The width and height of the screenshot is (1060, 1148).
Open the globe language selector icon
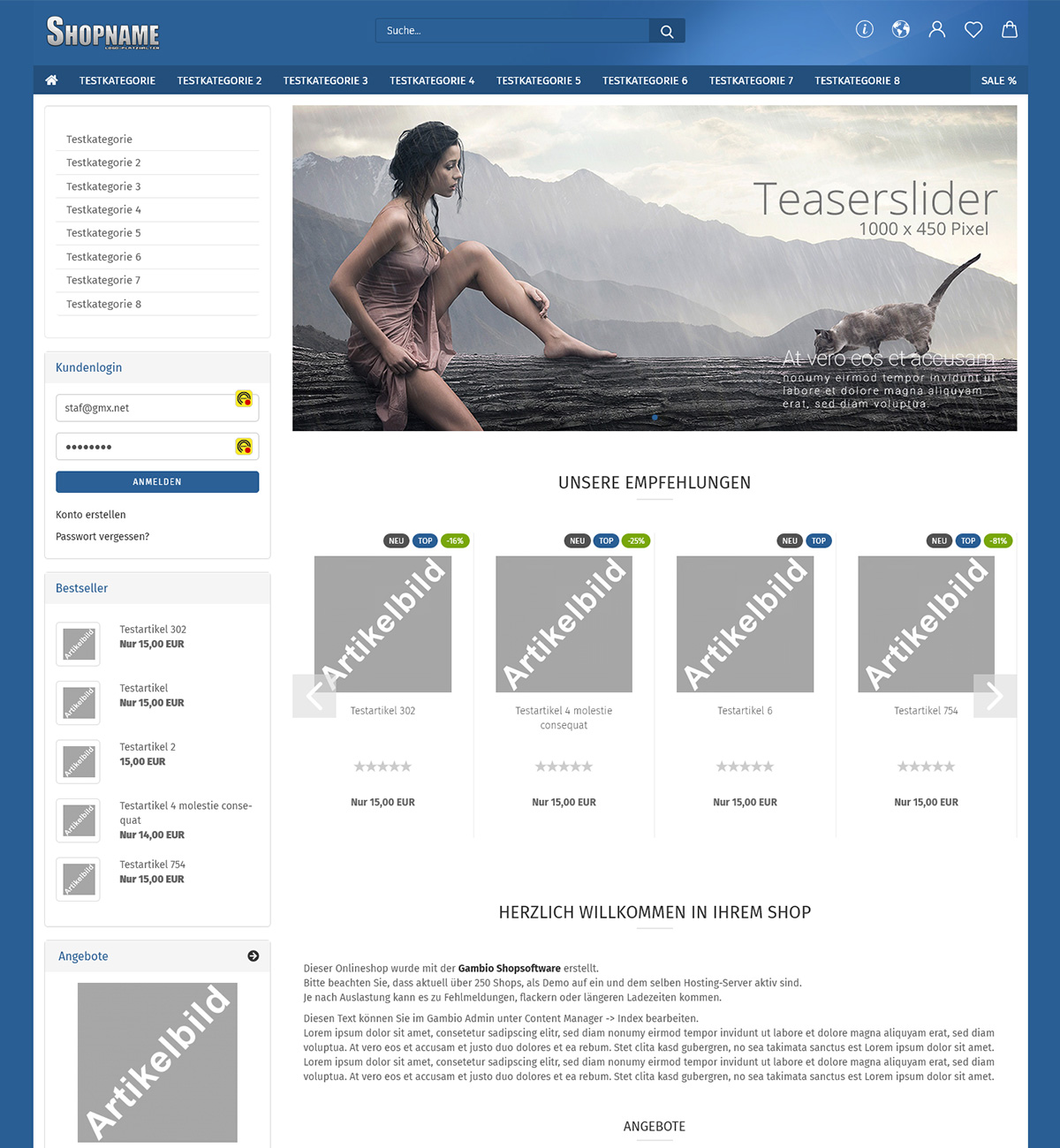[901, 29]
